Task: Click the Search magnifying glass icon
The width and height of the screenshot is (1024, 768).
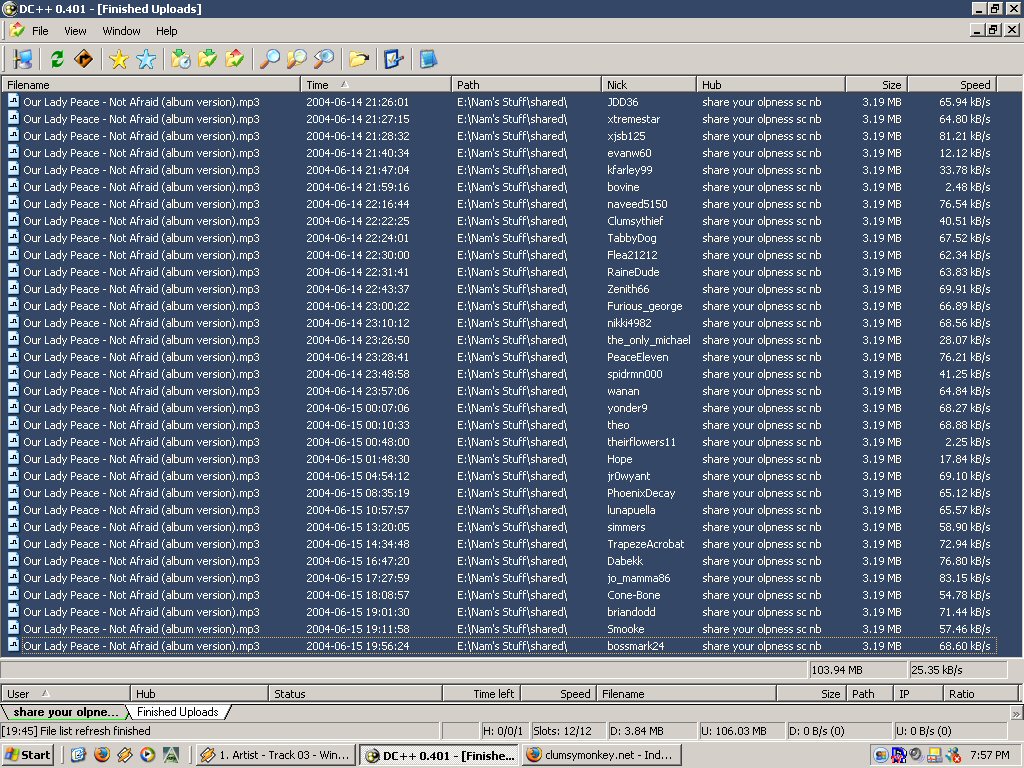Action: 269,59
